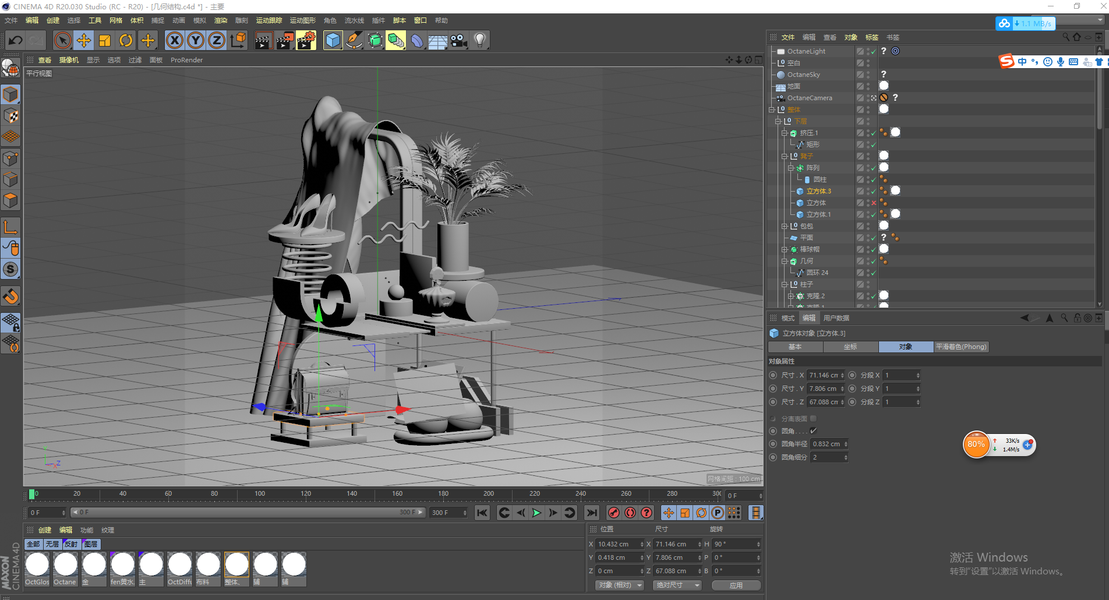Open Render Settings gear clapperboard icon

[306, 40]
